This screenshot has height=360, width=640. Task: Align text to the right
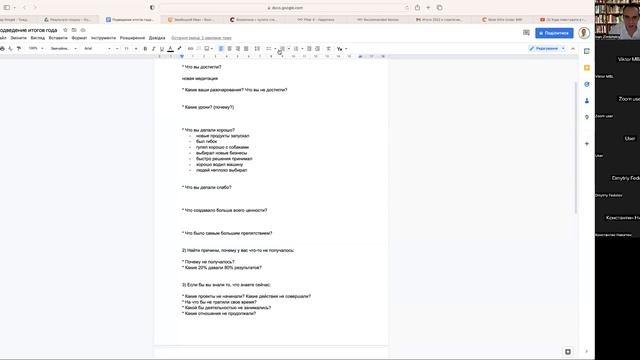[x=238, y=49]
